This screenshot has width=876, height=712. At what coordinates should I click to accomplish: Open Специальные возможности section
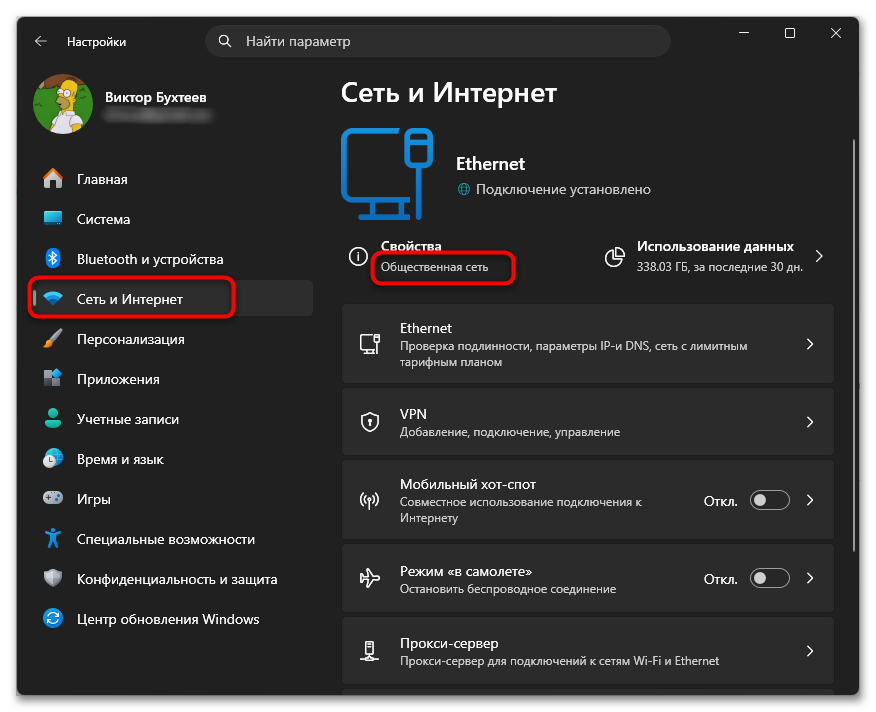tap(172, 539)
